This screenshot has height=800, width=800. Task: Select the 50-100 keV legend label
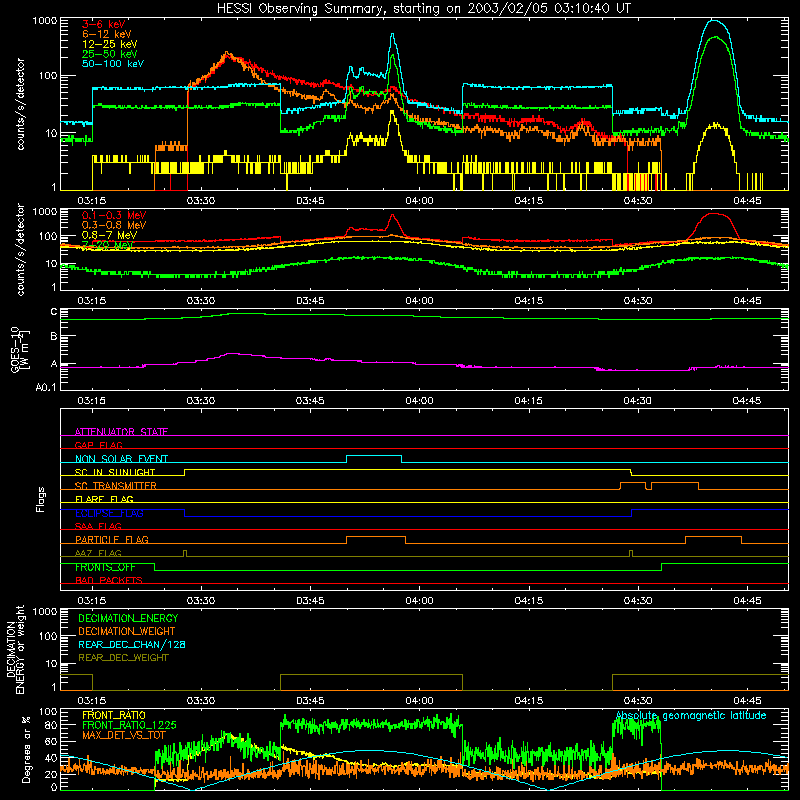[x=113, y=64]
